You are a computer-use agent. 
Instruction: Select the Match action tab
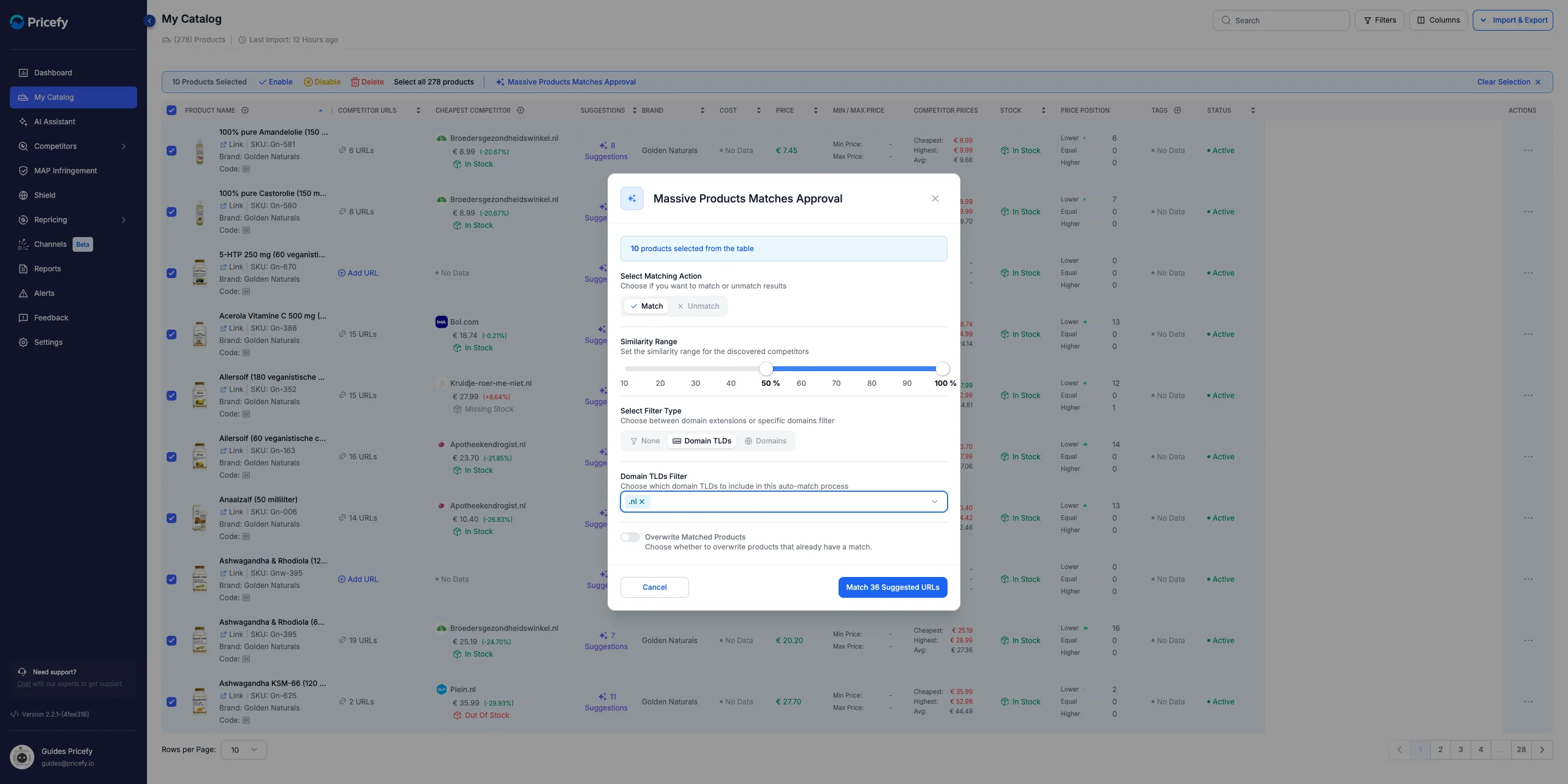point(646,306)
